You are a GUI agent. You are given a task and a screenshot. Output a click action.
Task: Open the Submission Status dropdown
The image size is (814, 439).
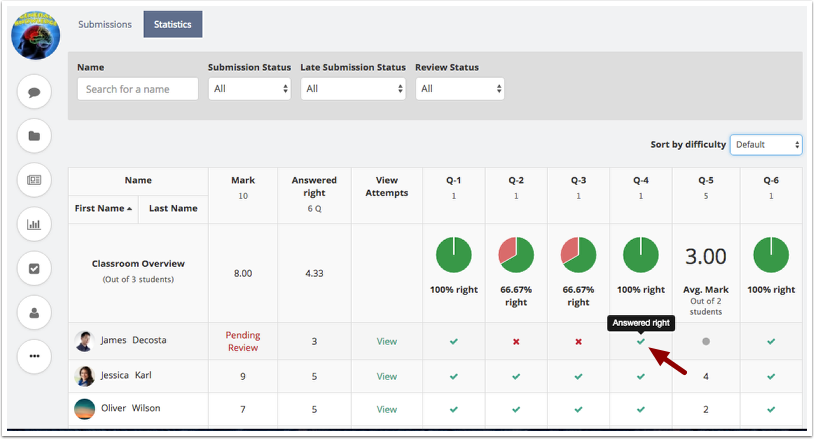coord(250,89)
